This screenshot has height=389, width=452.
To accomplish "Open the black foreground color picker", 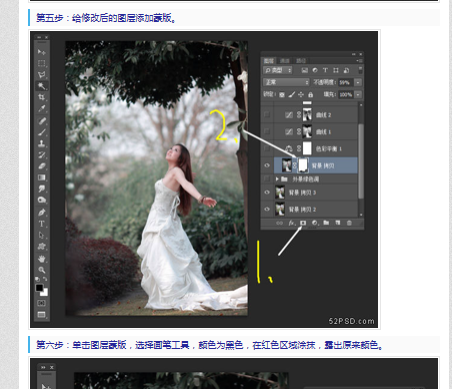I will [x=39, y=288].
